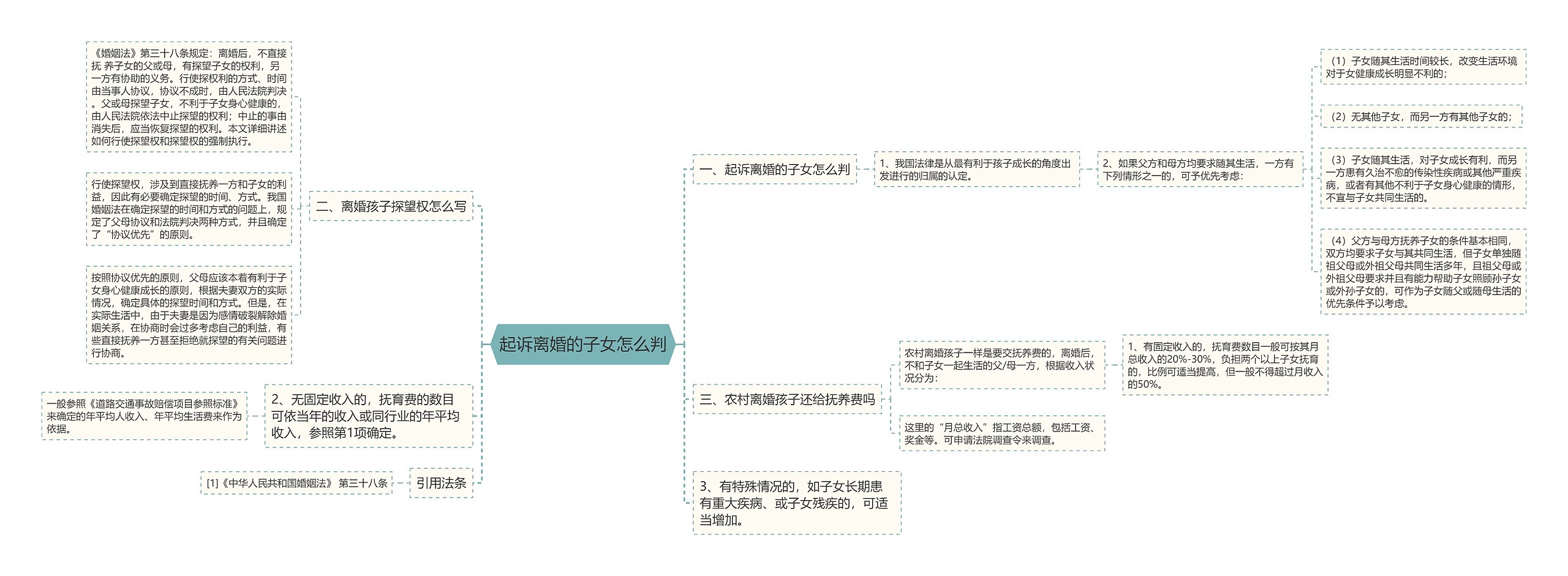Viewport: 1568px width, 576px height.
Task: Select the 引用法条 node
Action: 442,483
